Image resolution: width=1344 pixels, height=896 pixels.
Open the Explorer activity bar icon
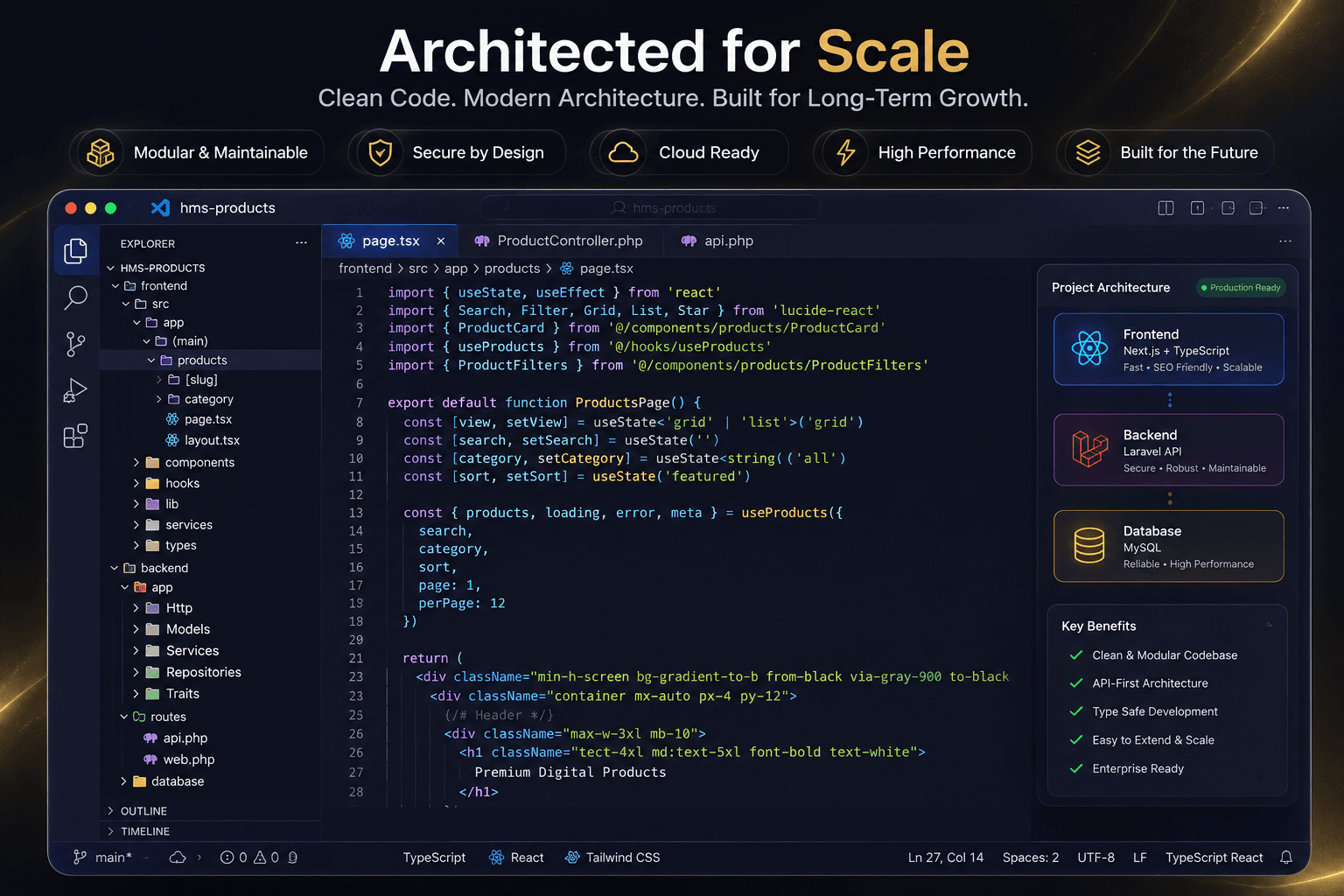(76, 251)
